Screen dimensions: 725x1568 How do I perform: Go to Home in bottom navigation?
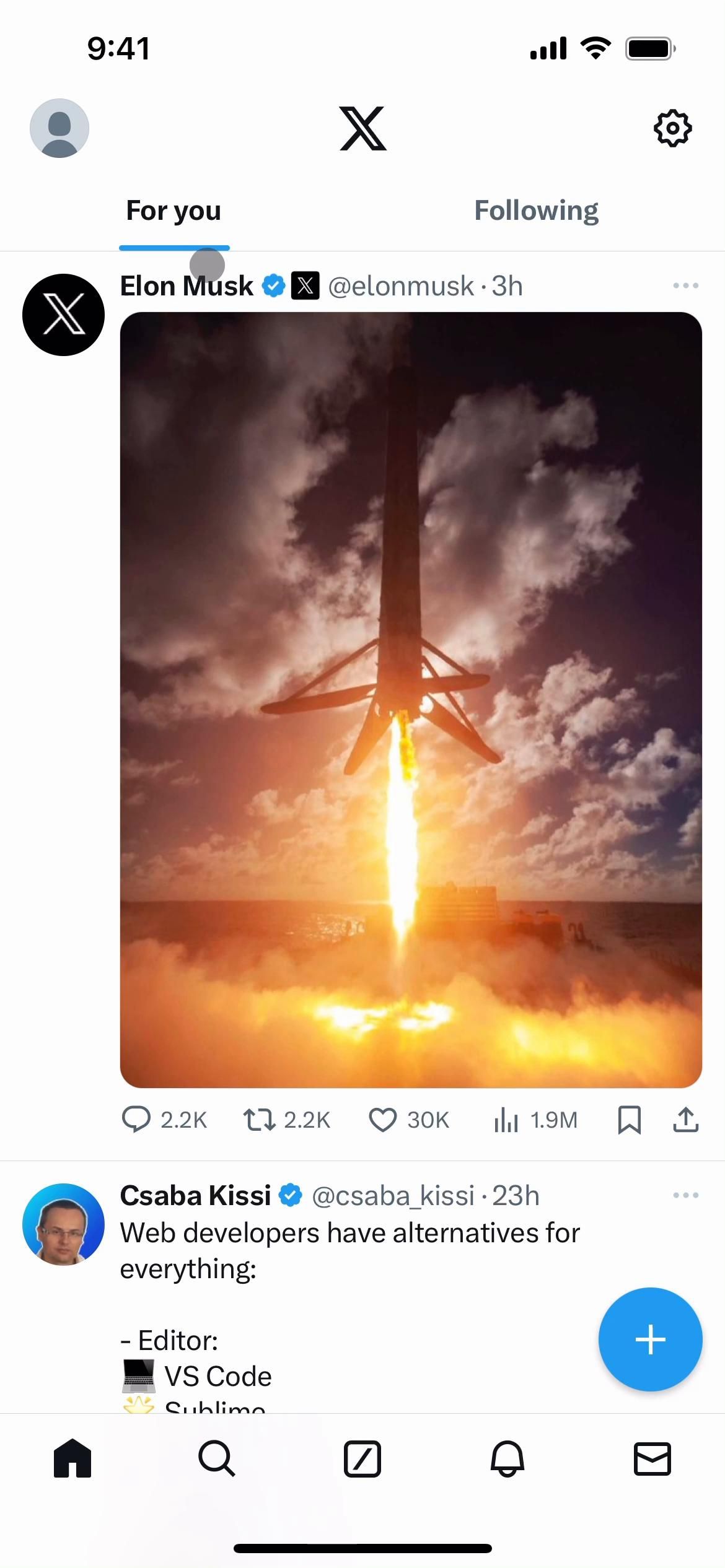(x=72, y=1458)
